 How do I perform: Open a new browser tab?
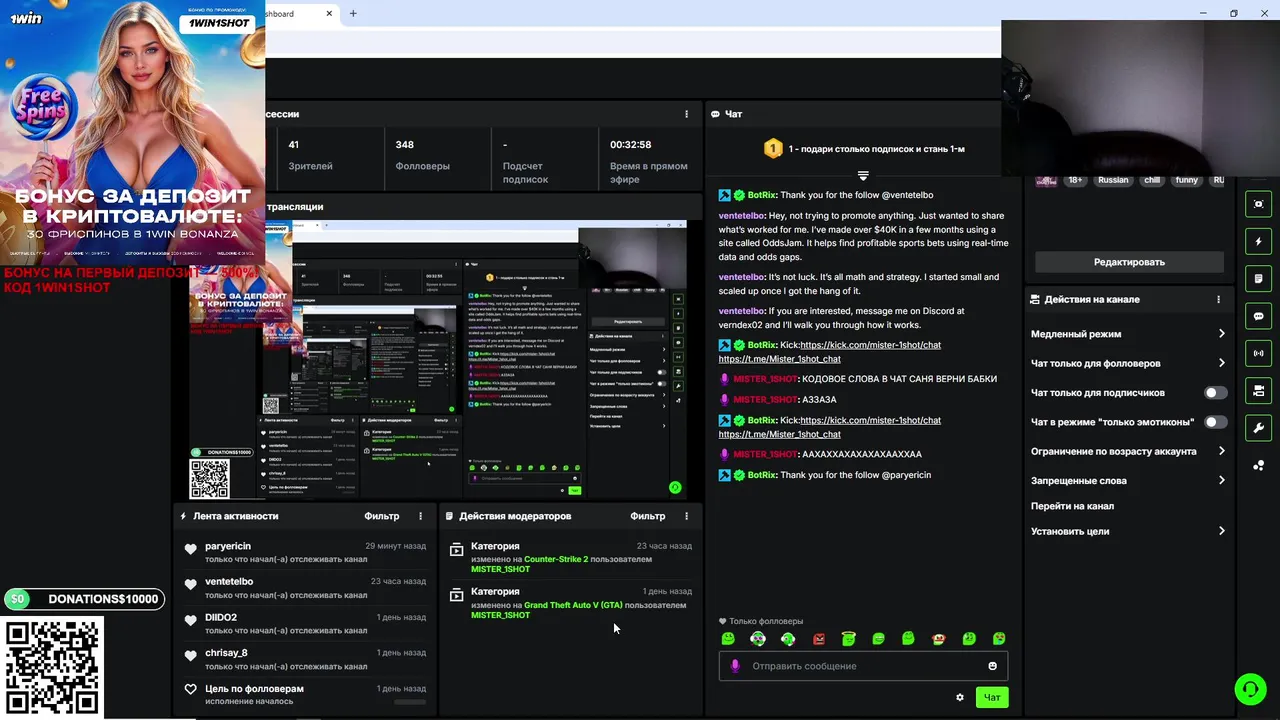[x=353, y=14]
